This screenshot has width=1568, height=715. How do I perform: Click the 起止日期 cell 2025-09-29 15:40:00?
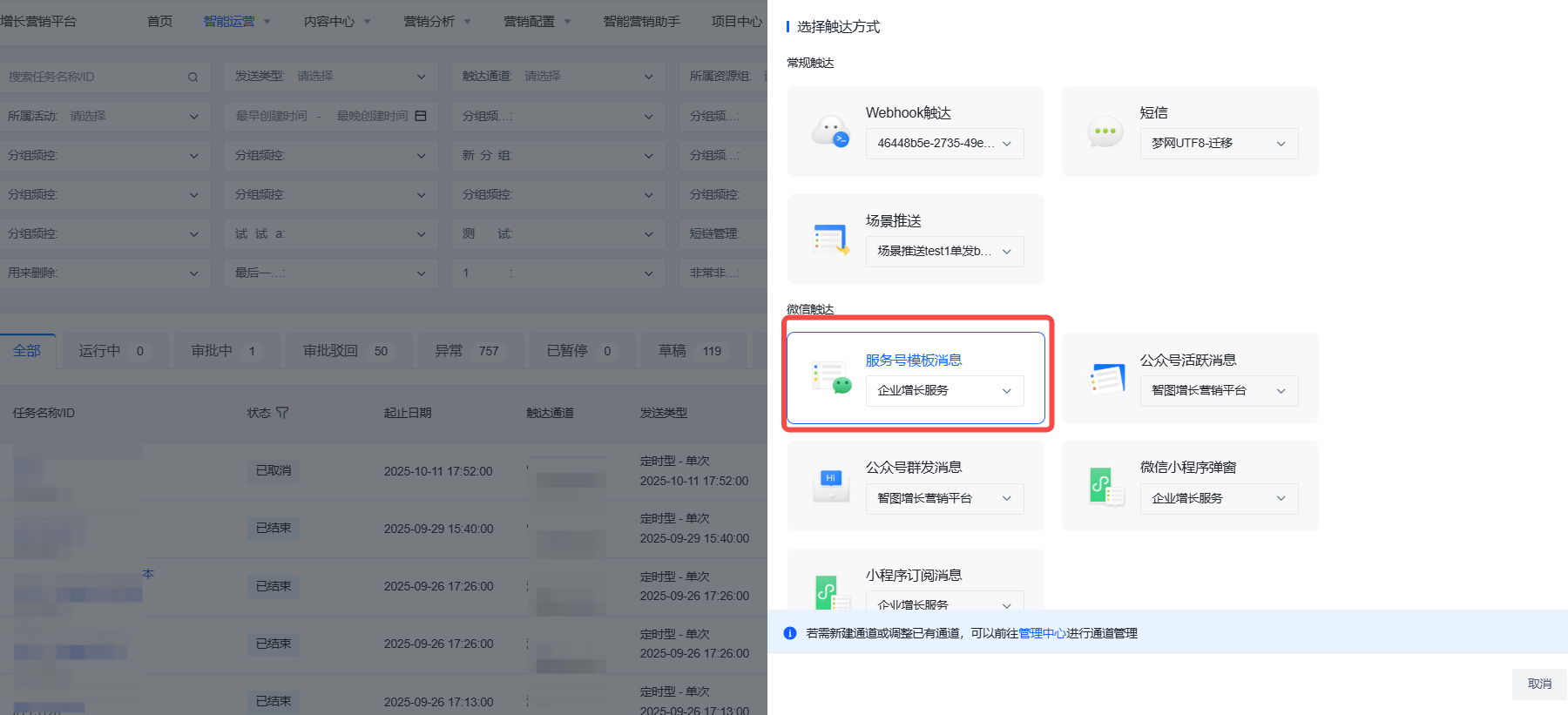tap(438, 529)
